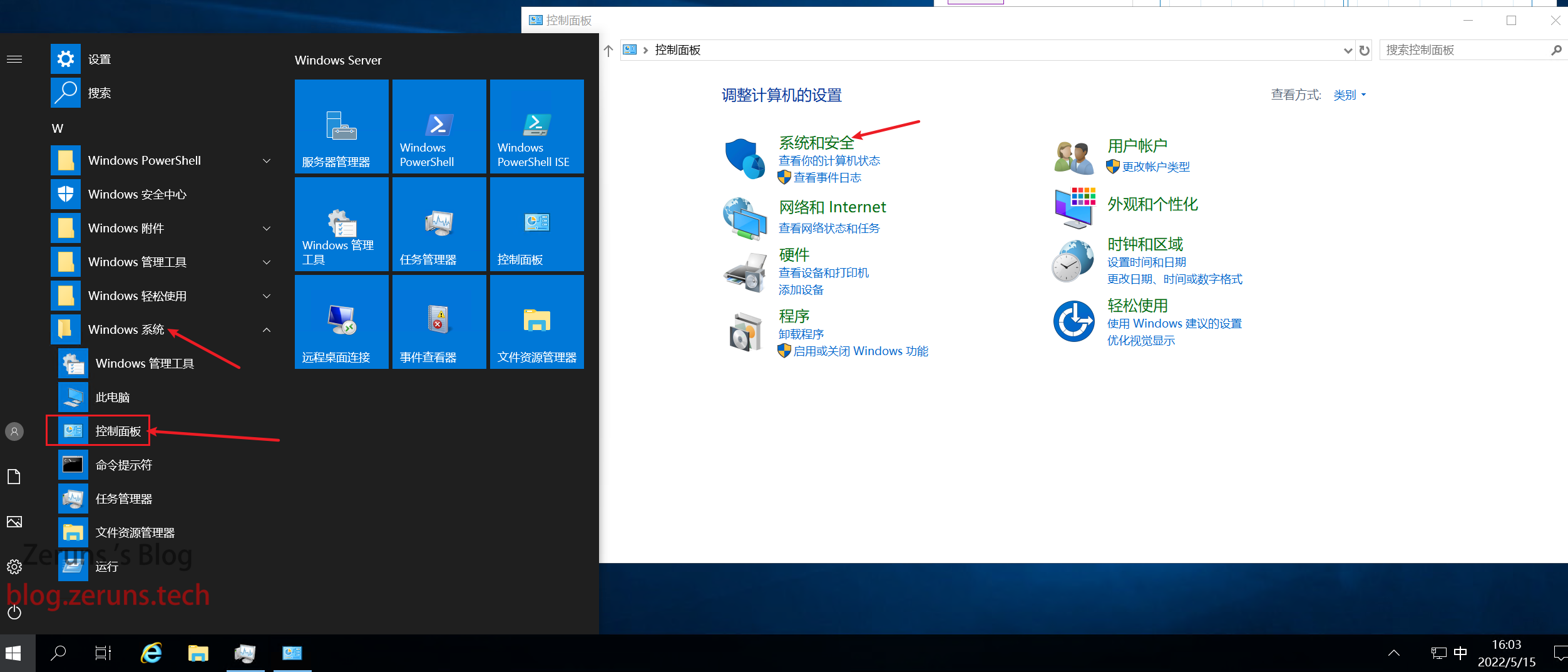Click the Windows Start button
This screenshot has height=672, width=1568.
pos(13,653)
